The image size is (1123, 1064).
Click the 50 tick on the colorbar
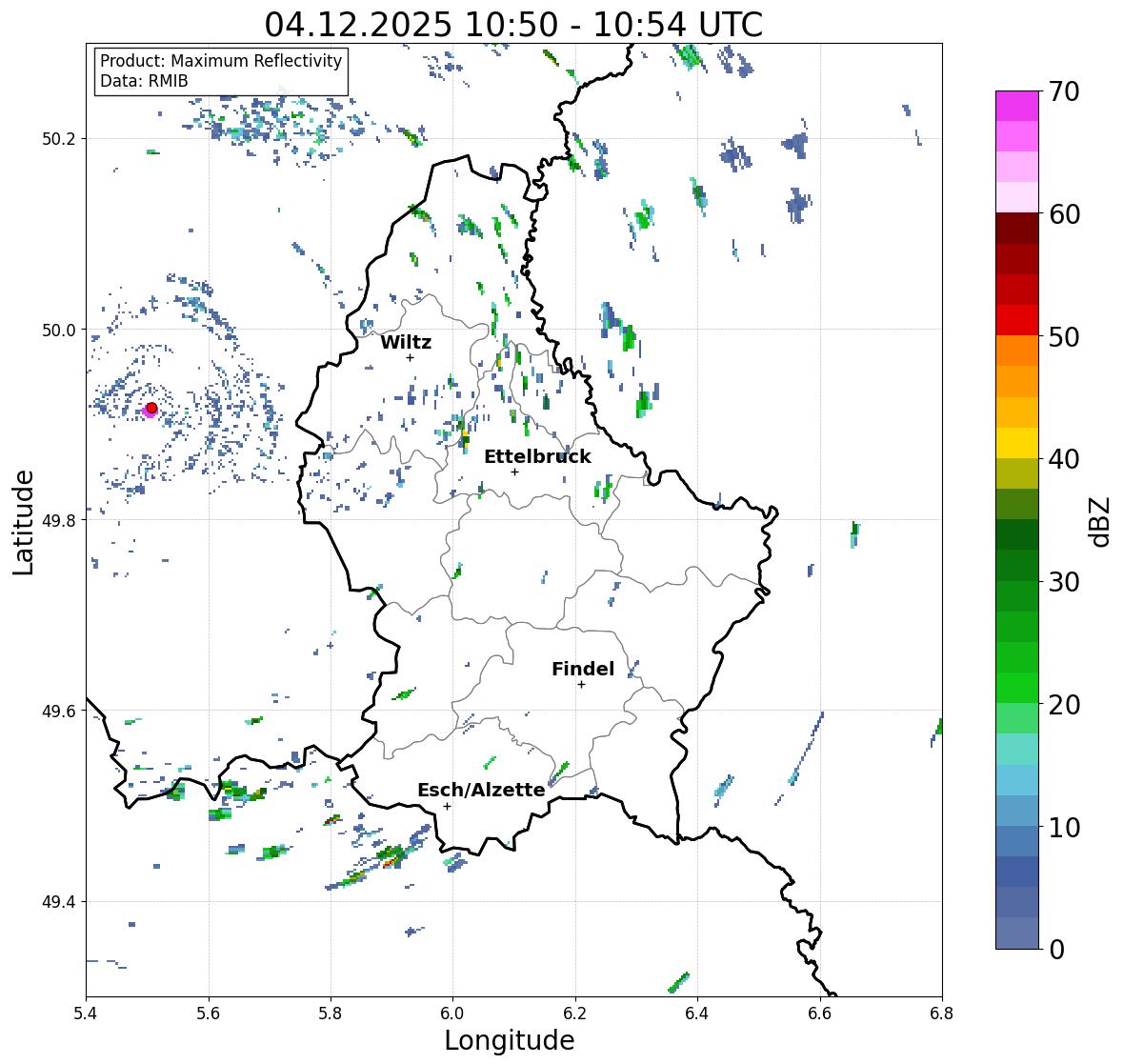[1064, 336]
